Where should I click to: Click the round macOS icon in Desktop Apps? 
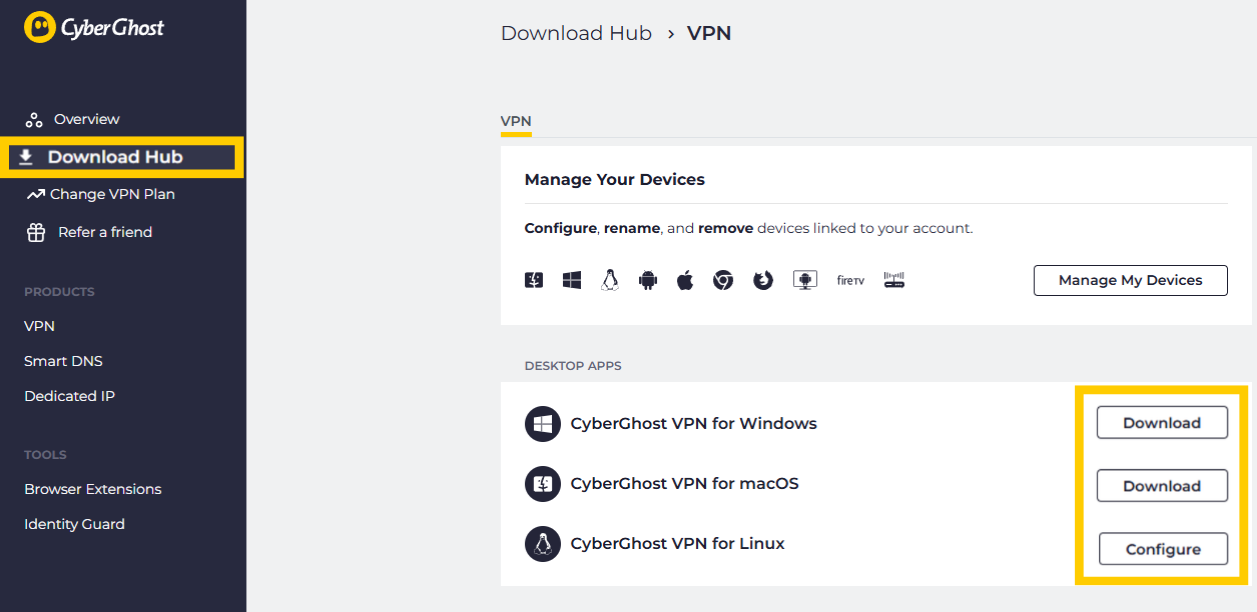point(543,484)
